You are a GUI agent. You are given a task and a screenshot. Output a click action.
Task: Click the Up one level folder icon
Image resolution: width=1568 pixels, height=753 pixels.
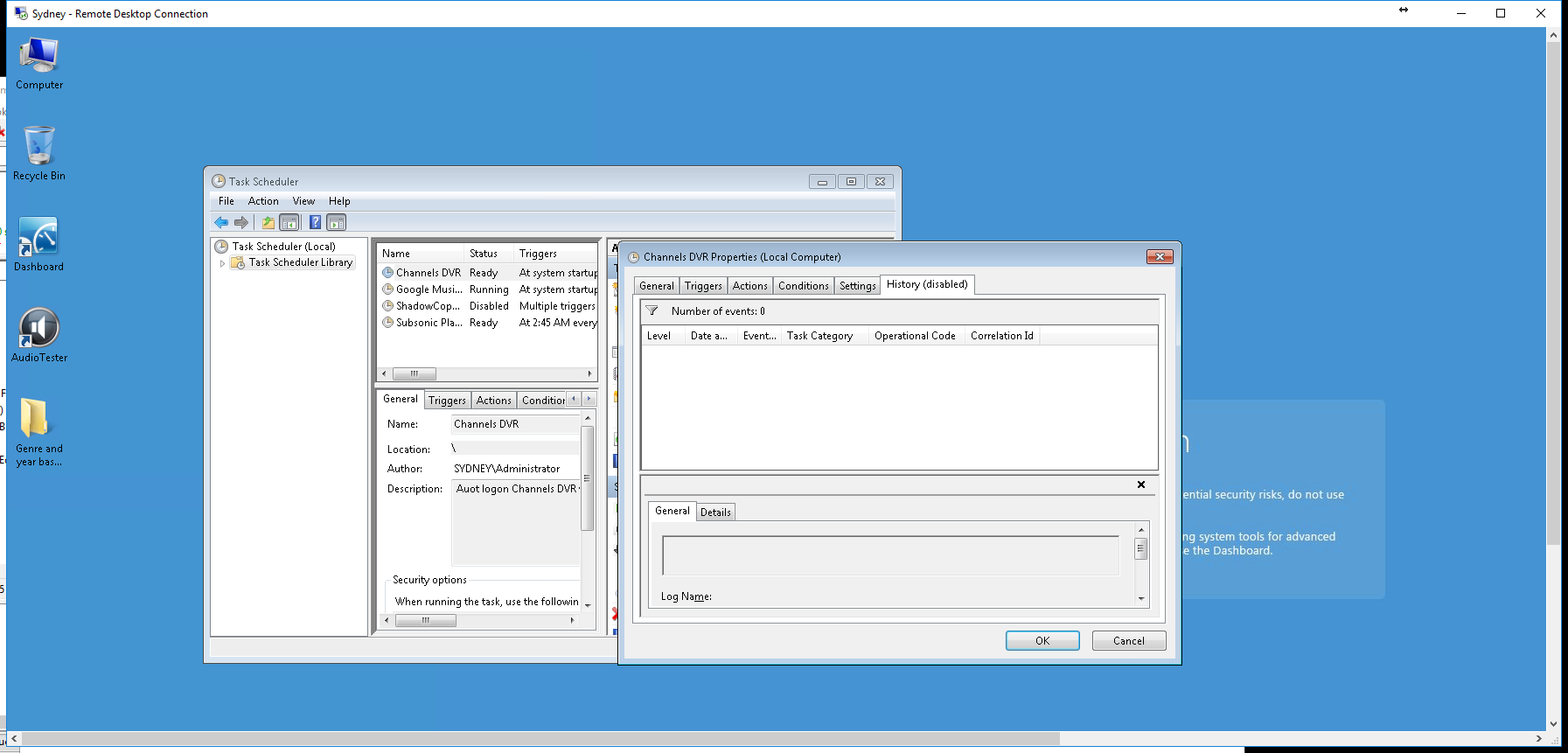pos(268,223)
